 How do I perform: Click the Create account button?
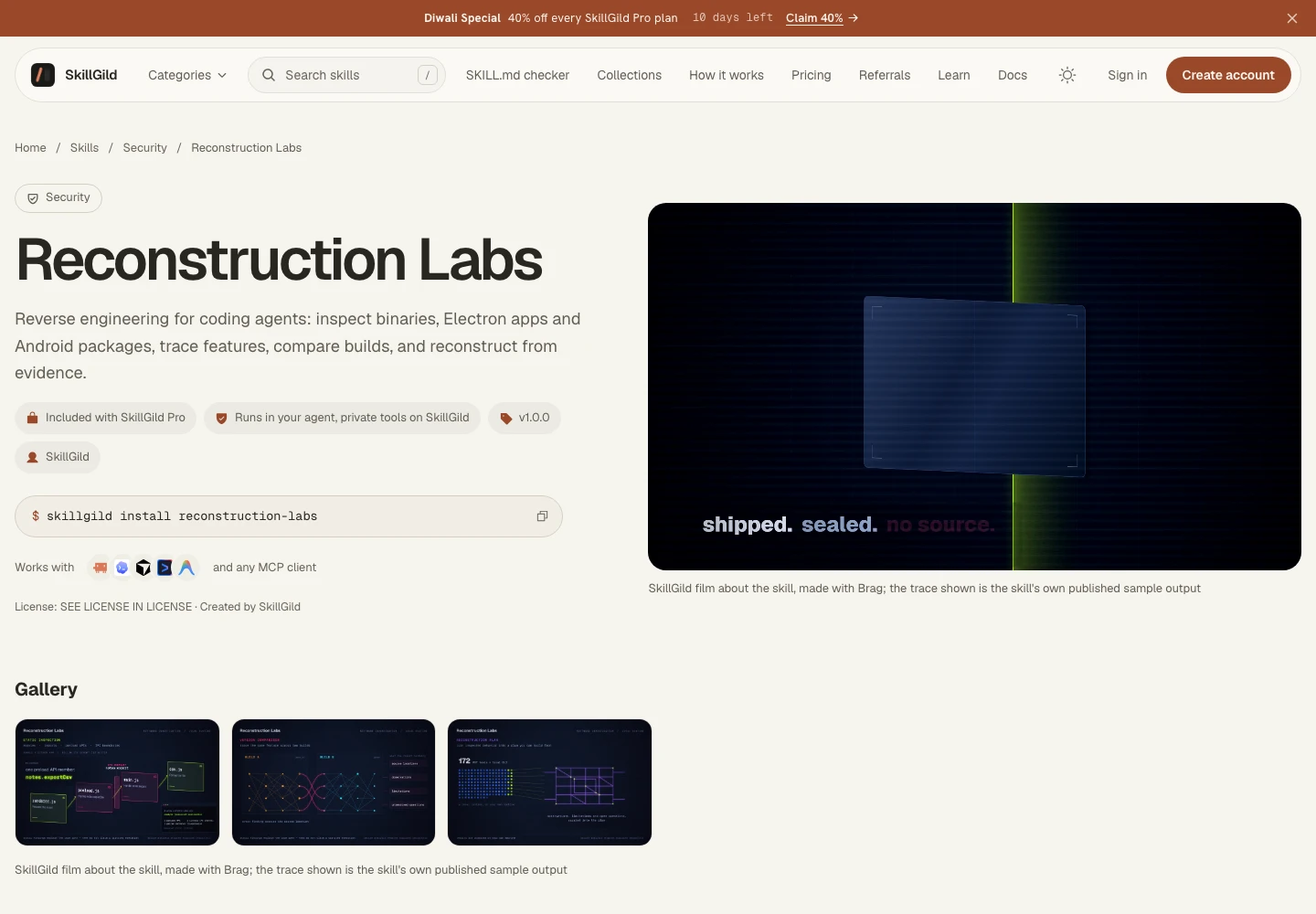point(1228,75)
